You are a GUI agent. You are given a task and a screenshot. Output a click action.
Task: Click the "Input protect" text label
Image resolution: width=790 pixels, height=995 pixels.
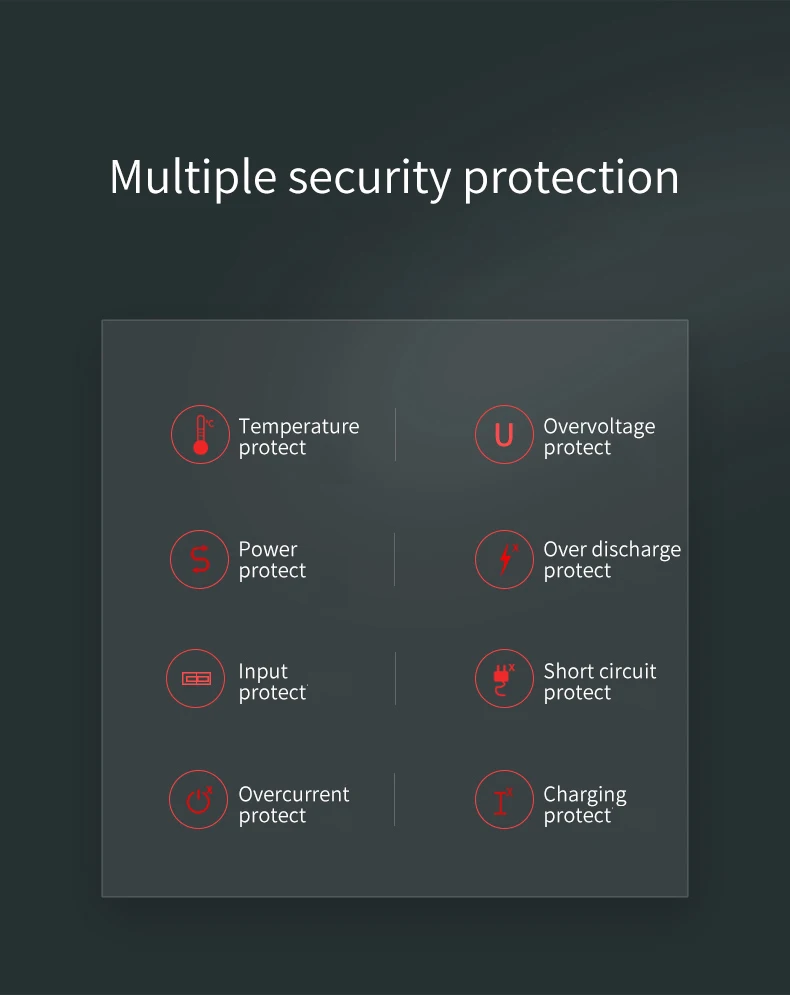pyautogui.click(x=272, y=682)
